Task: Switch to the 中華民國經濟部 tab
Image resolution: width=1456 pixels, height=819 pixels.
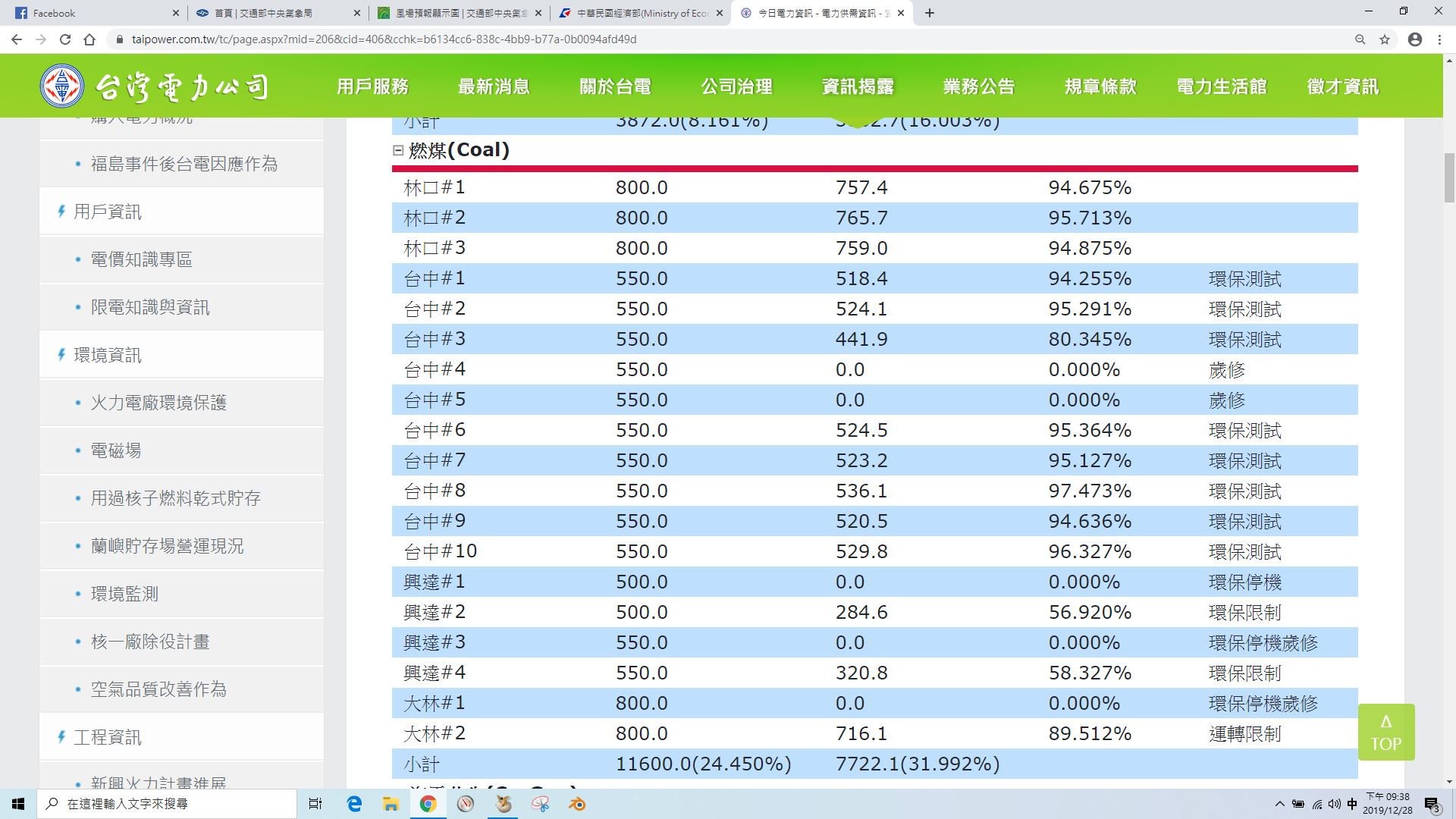Action: pos(641,13)
